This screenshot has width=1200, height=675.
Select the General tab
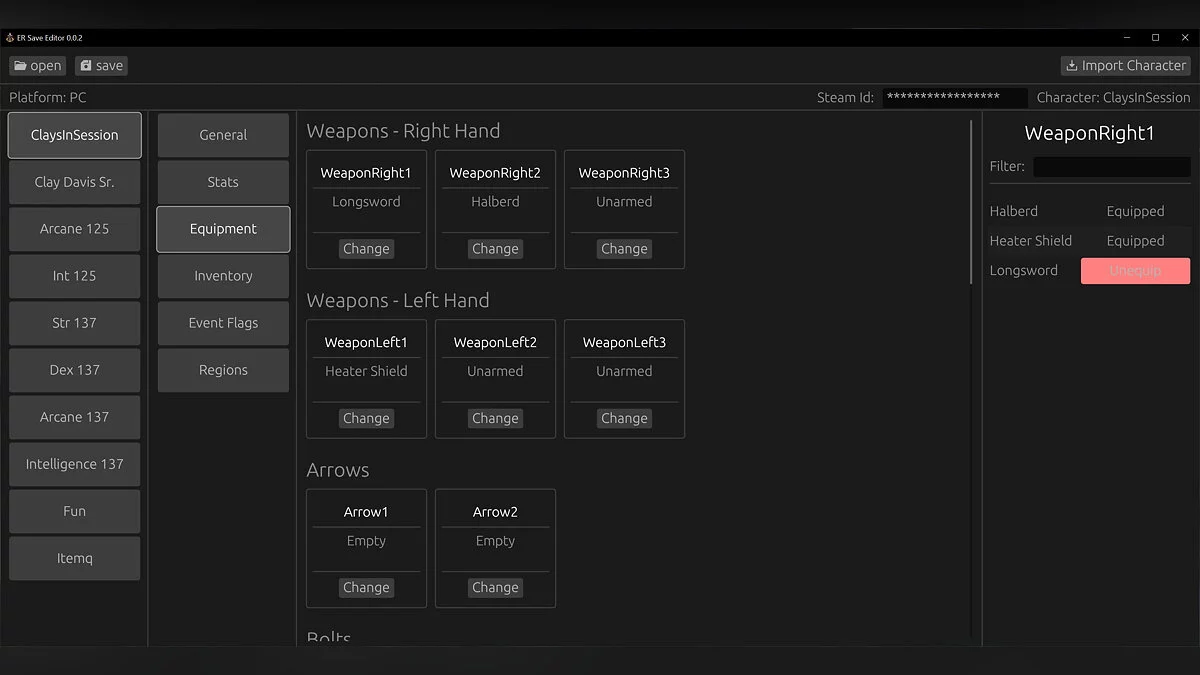(222, 134)
